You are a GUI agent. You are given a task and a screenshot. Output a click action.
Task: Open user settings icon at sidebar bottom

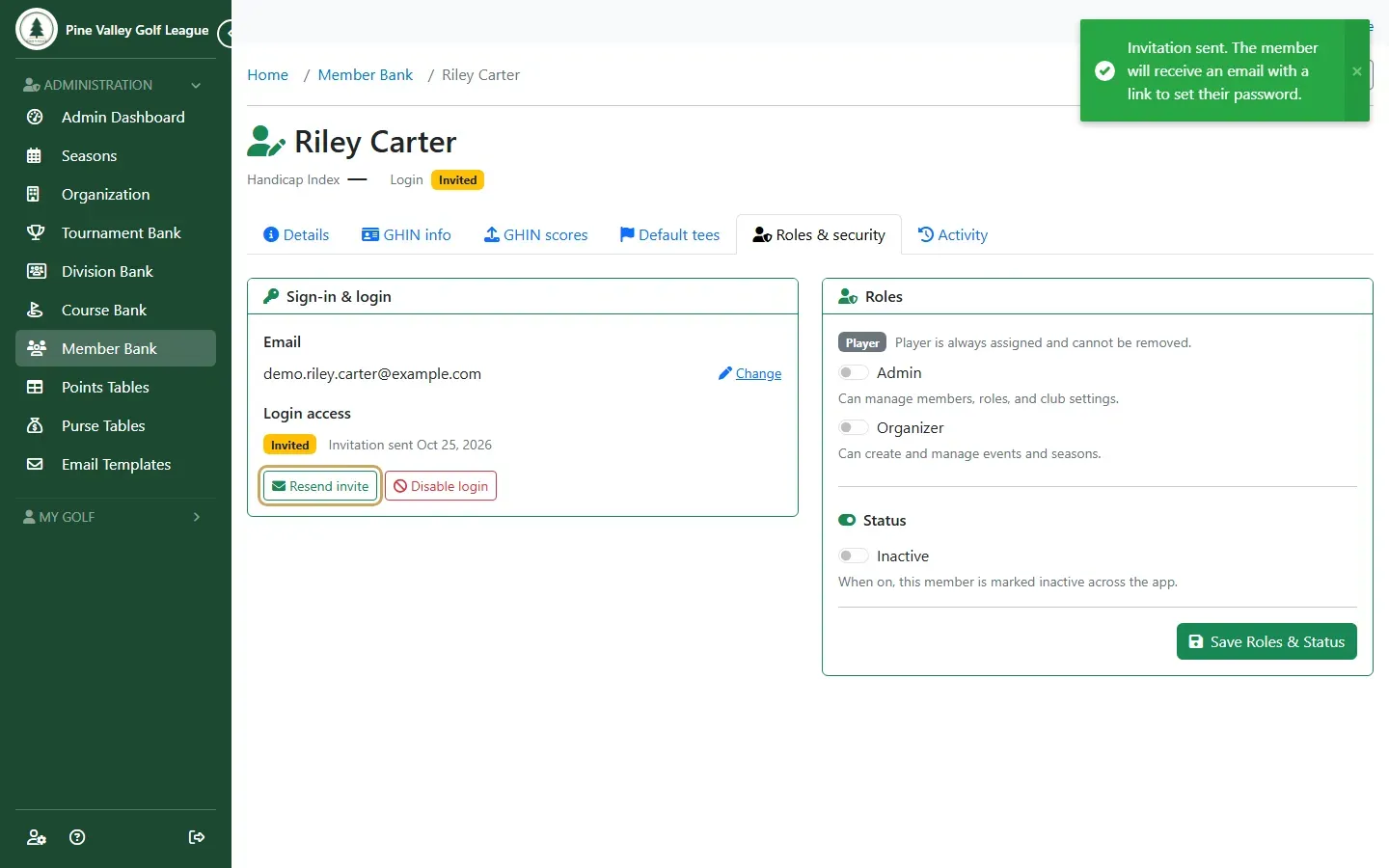point(37,837)
